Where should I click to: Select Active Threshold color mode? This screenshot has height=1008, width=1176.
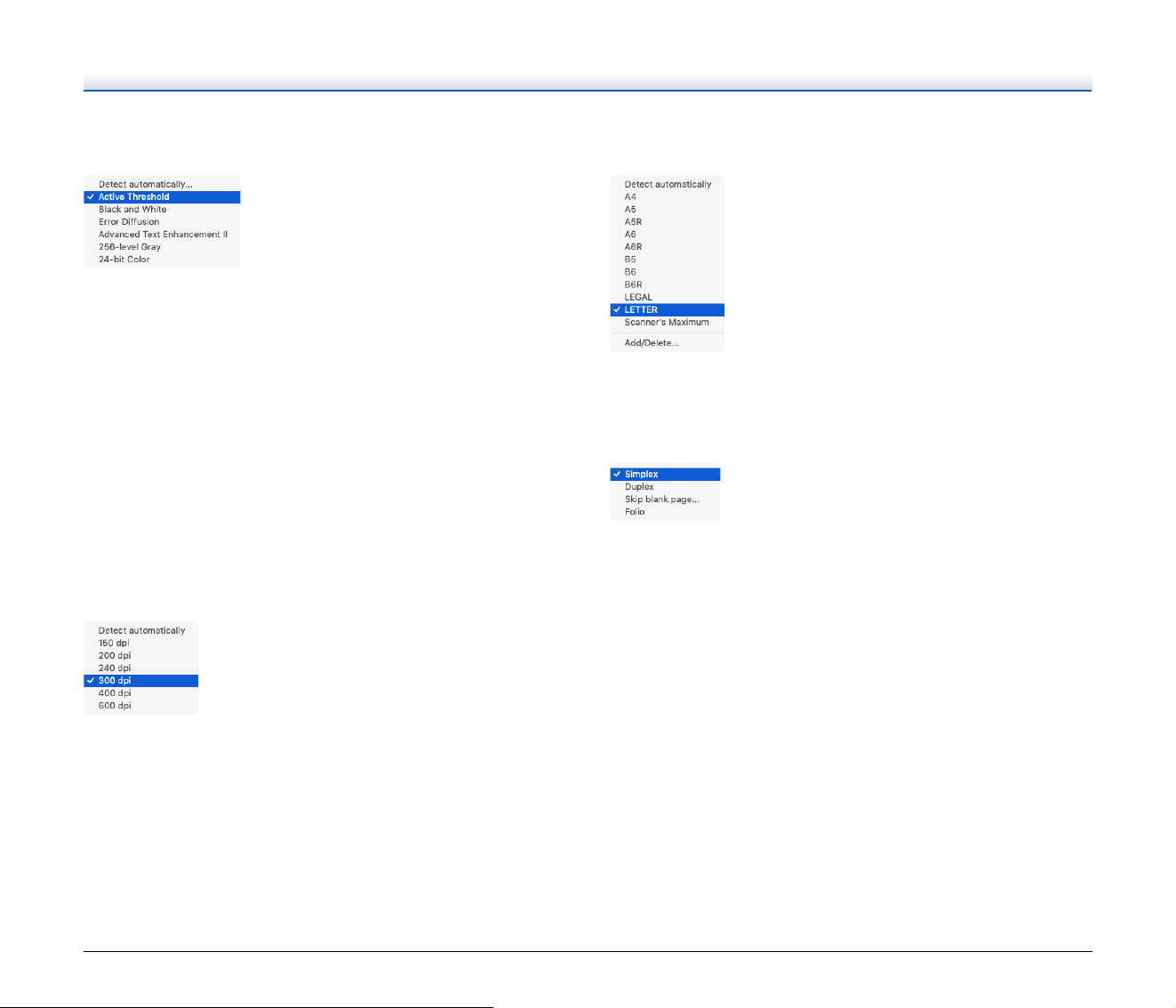point(162,197)
